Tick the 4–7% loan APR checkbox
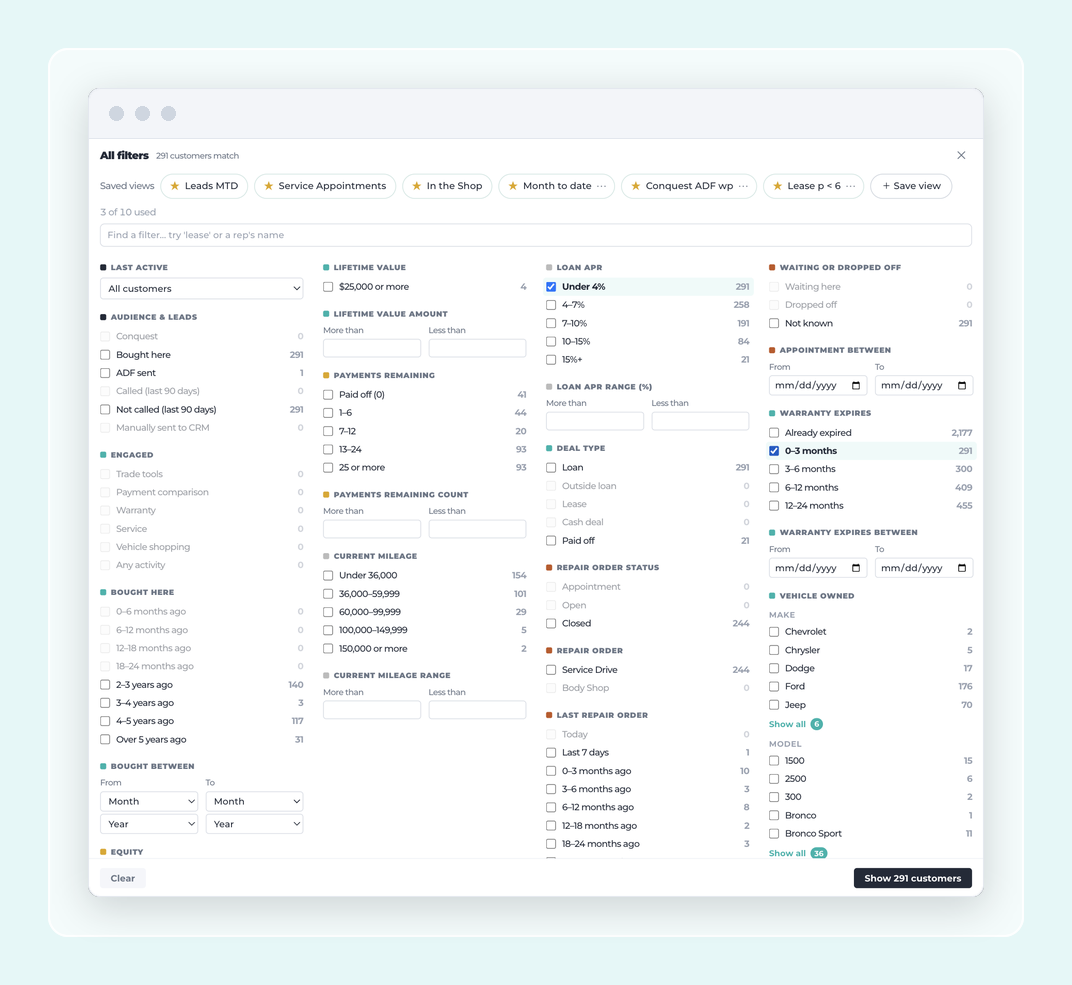This screenshot has width=1072, height=985. (x=551, y=305)
